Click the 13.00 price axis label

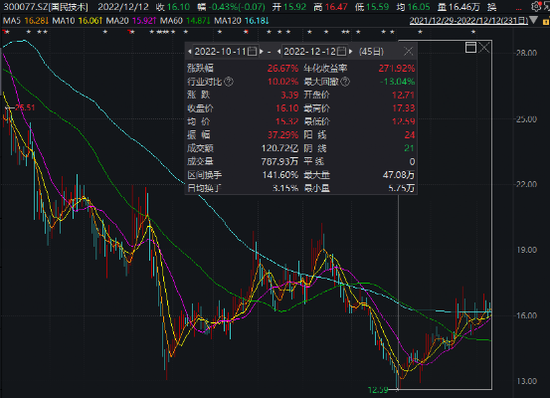[x=526, y=381]
